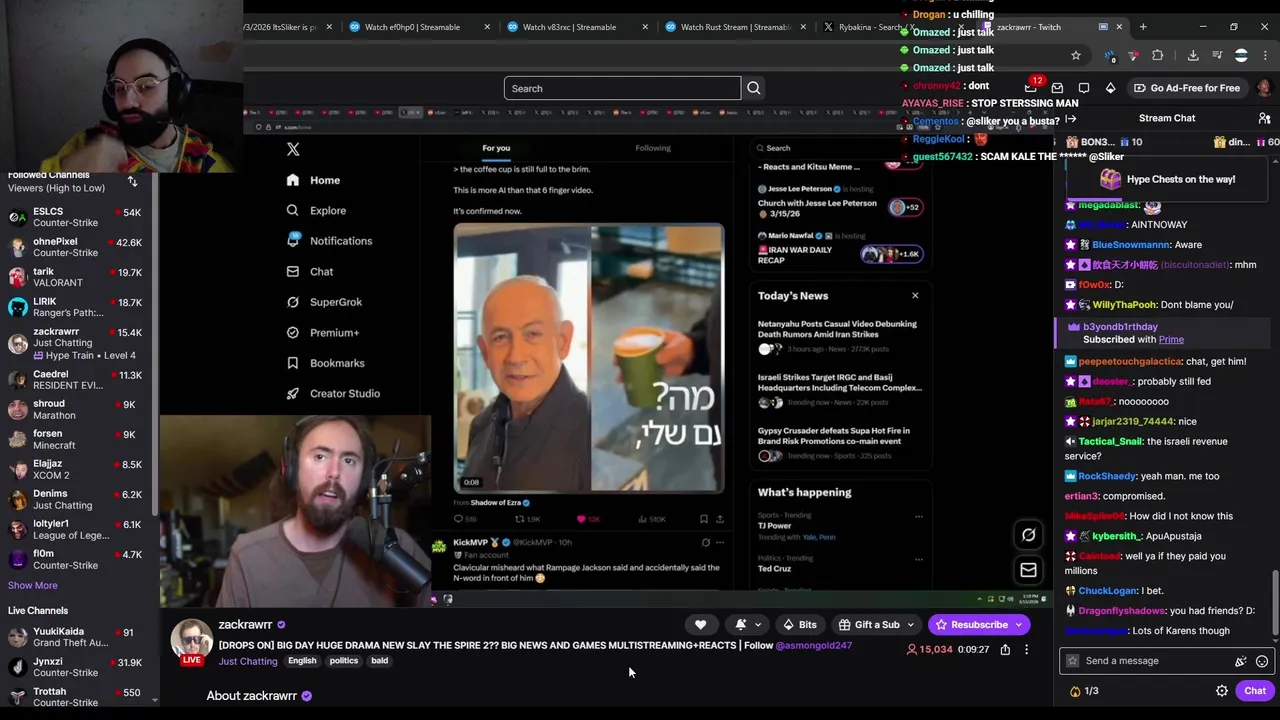This screenshot has height=720, width=1280.
Task: Open shroud Marathon channel in sidebar
Action: click(x=75, y=410)
